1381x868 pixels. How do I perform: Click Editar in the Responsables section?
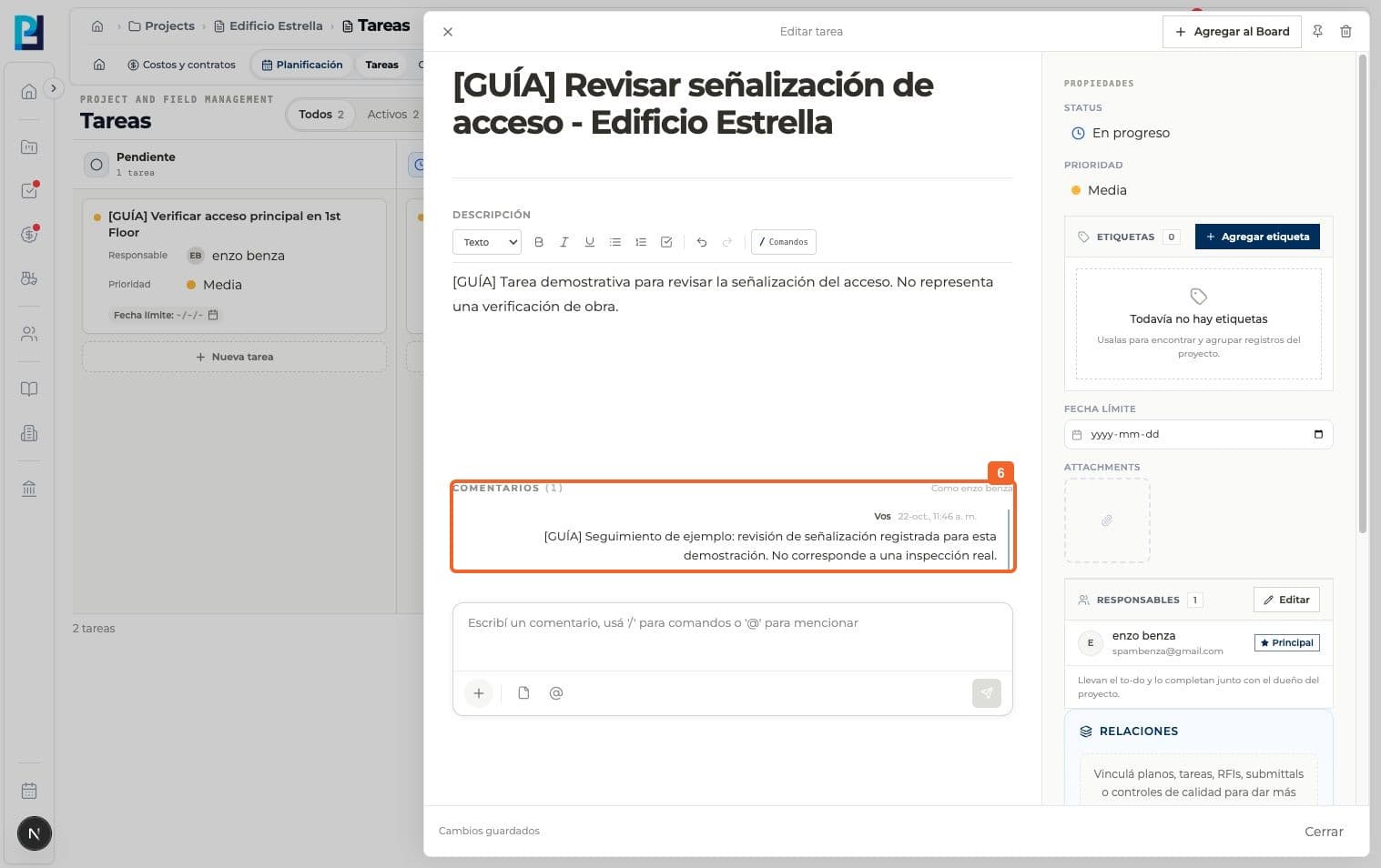coord(1286,600)
